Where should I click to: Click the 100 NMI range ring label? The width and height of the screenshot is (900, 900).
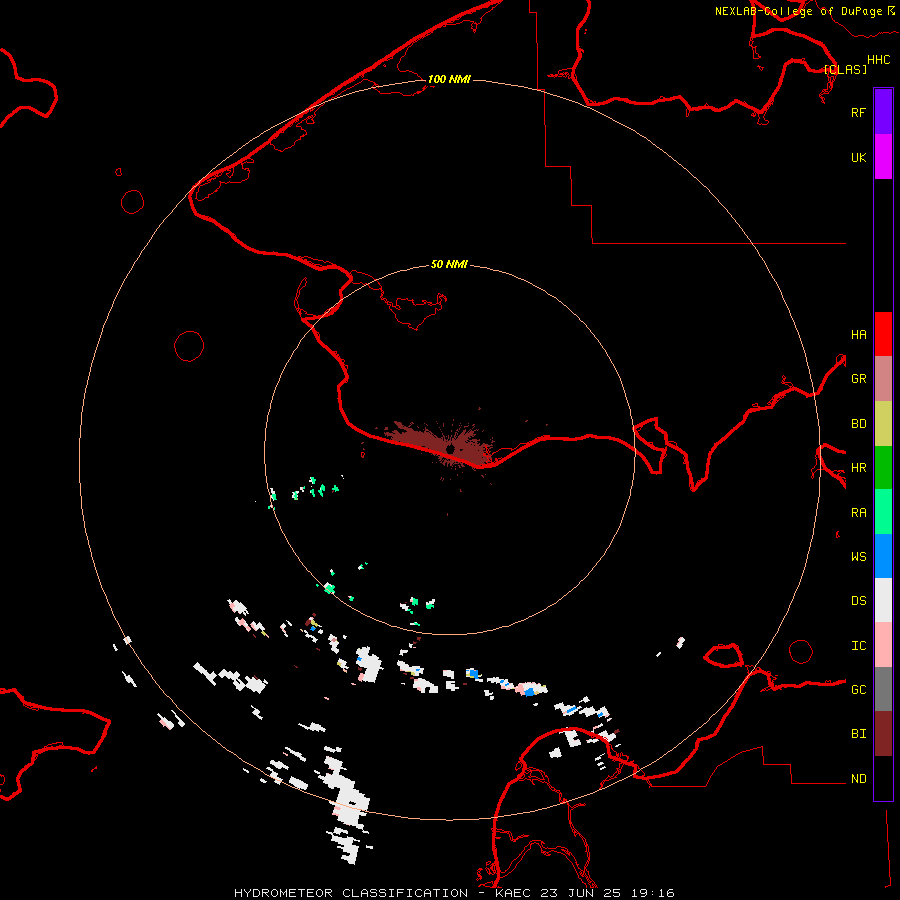(449, 79)
